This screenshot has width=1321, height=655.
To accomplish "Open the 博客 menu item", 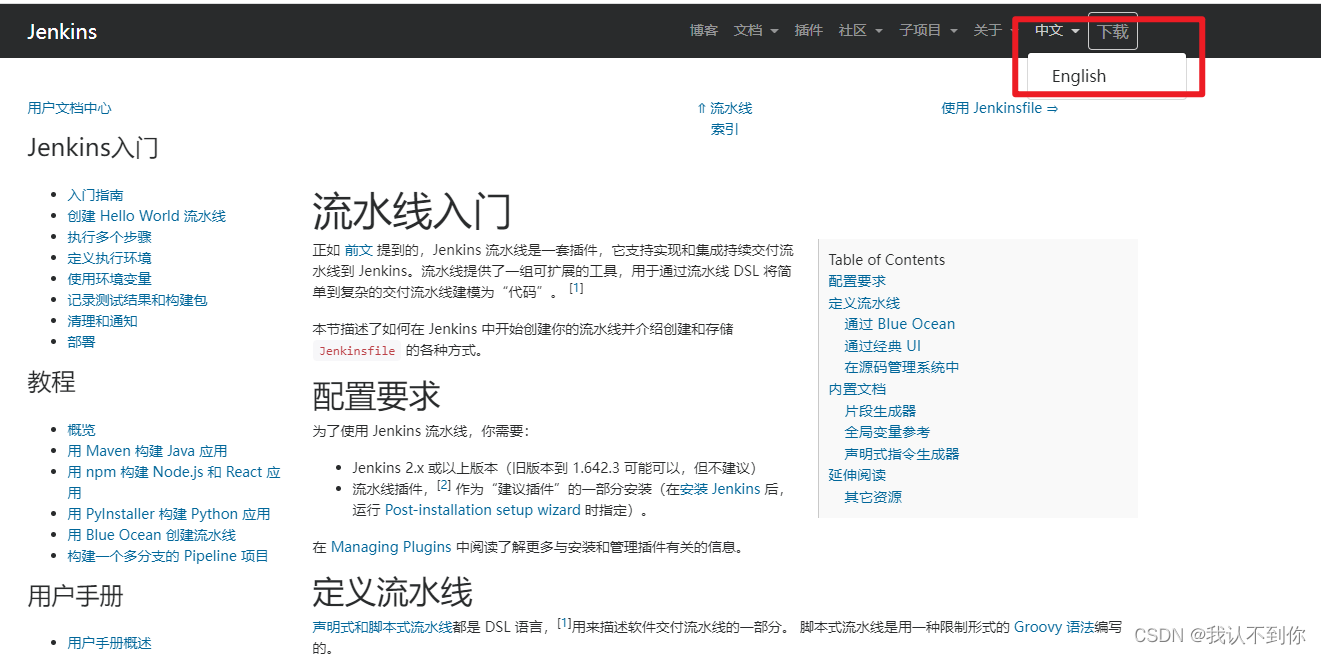I will (x=704, y=30).
